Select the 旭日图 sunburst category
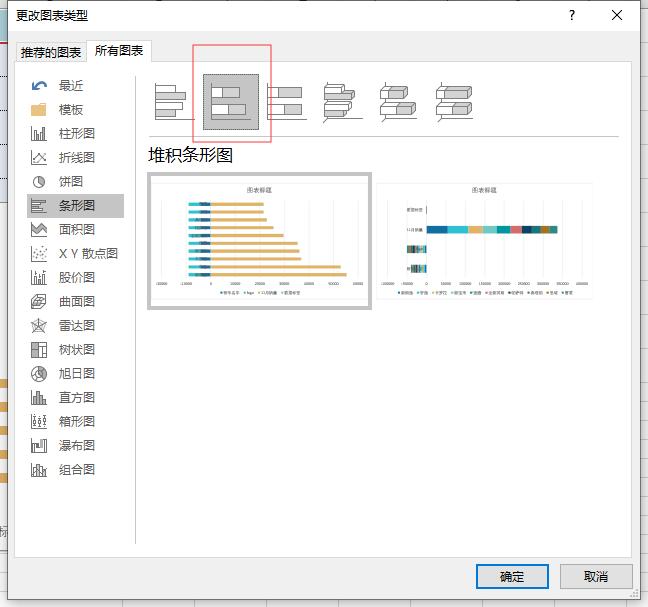The width and height of the screenshot is (648, 607). point(75,374)
